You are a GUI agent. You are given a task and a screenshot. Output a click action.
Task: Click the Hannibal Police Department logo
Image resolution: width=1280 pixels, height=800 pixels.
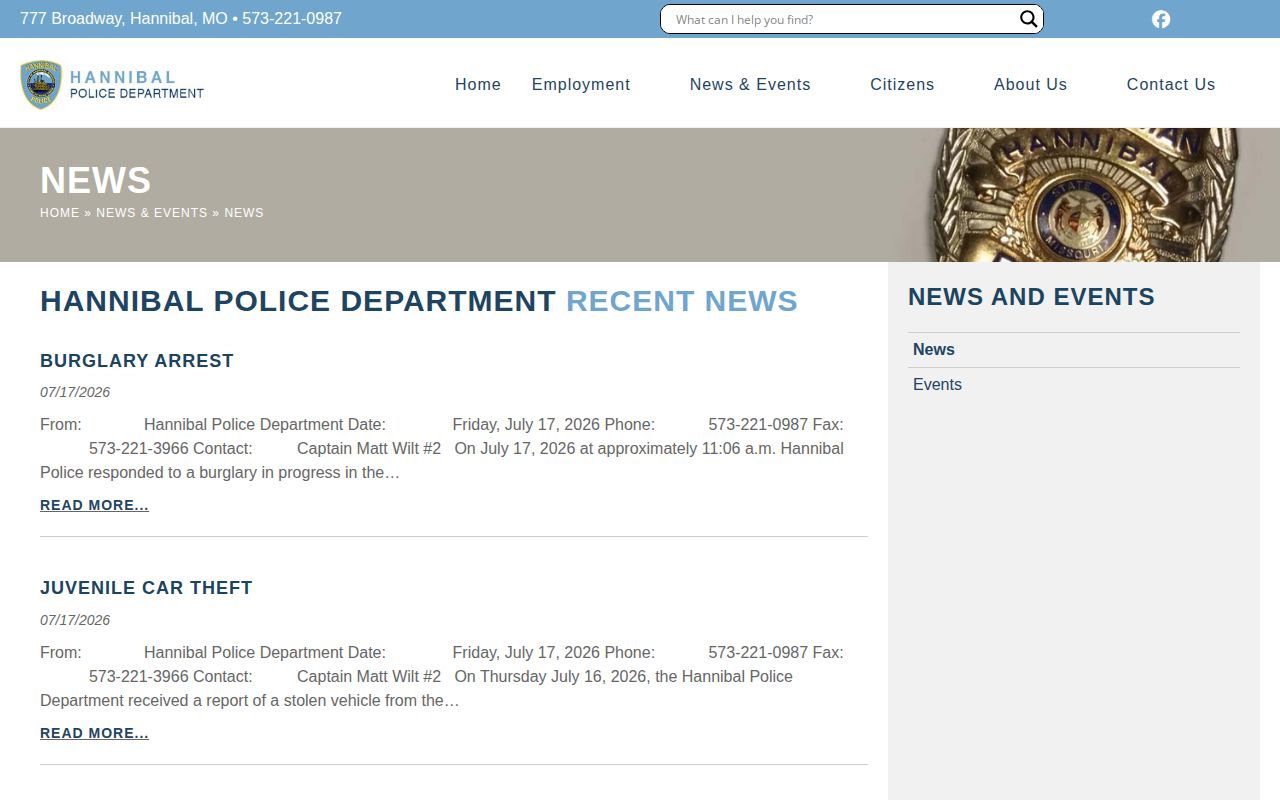point(112,84)
